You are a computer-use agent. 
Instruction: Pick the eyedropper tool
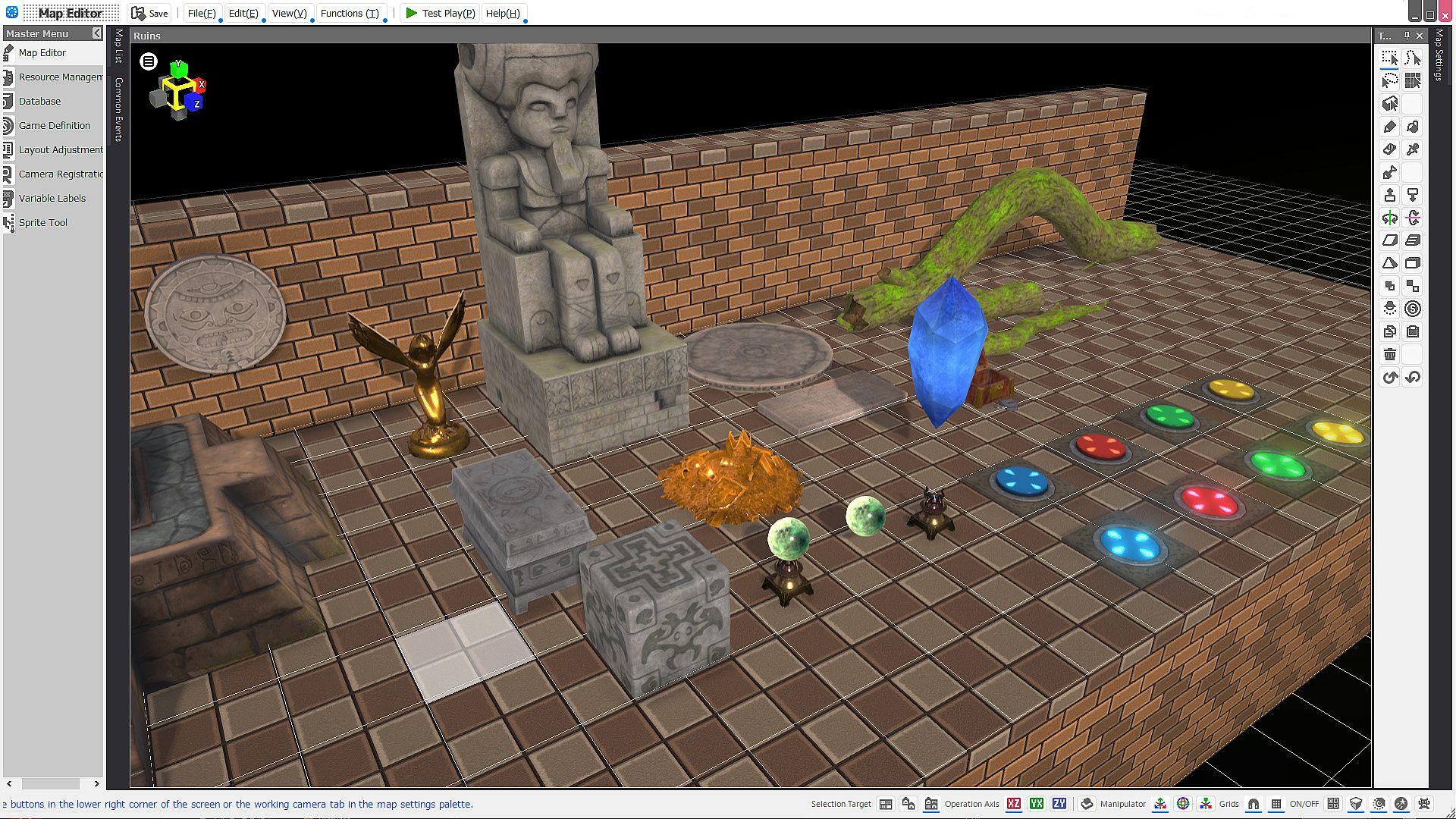tap(1412, 149)
